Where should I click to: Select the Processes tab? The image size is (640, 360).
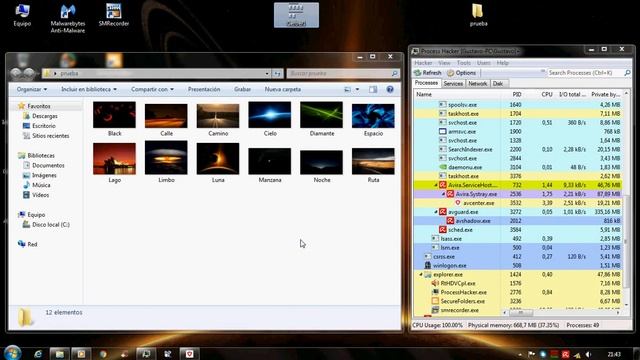[x=426, y=83]
